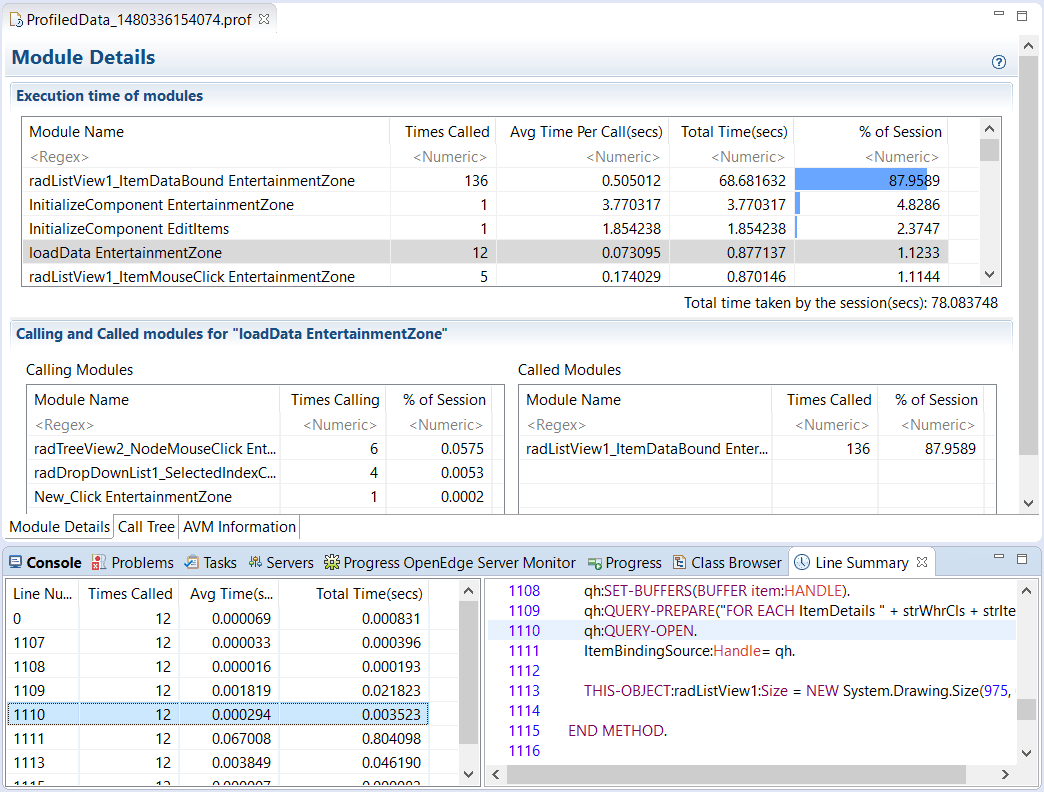Close the Line Summary view
Image resolution: width=1044 pixels, height=792 pixels.
point(923,562)
